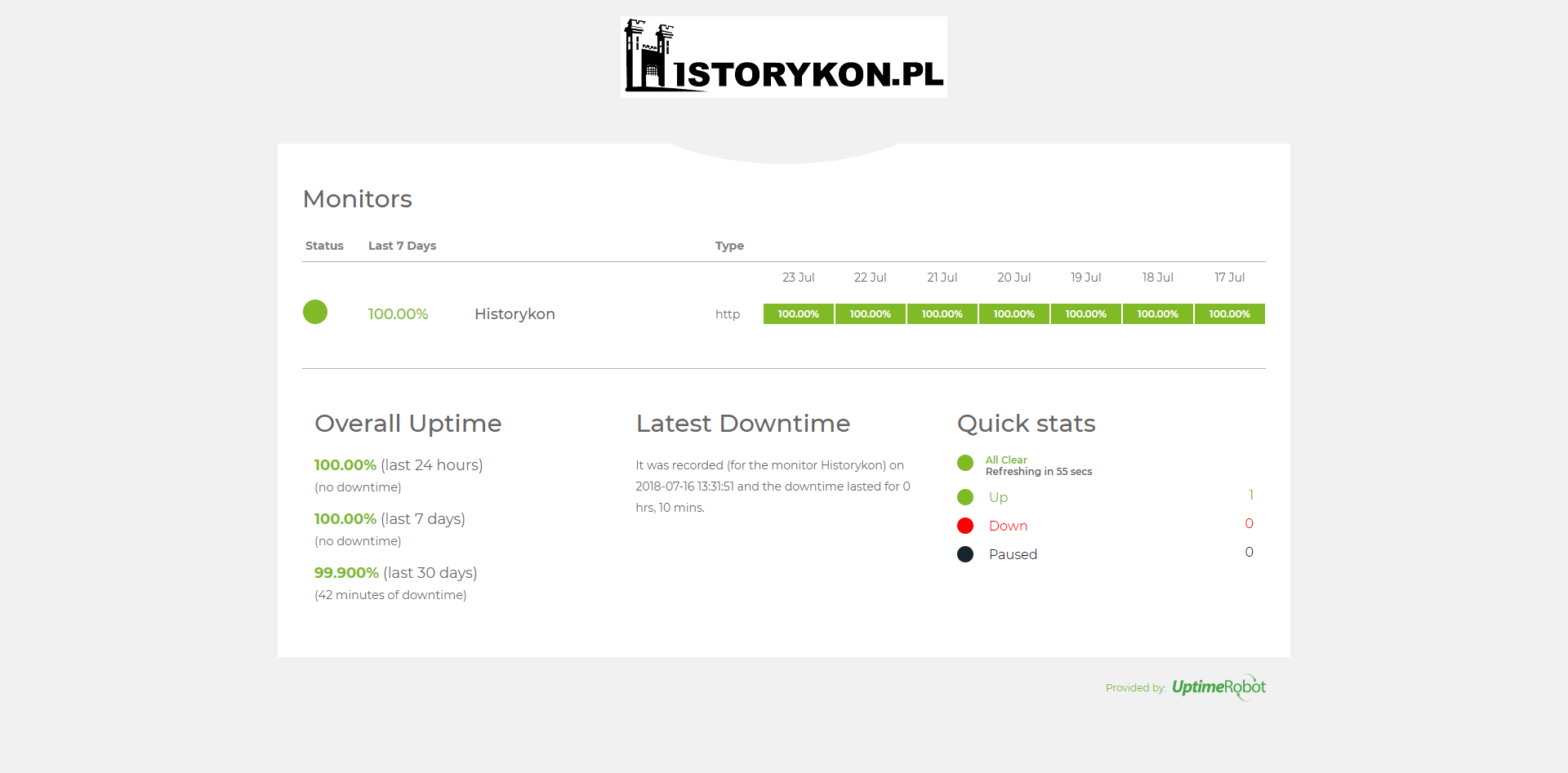The image size is (1568, 773).
Task: Expand the Last 7 Days column header
Action: click(x=402, y=246)
